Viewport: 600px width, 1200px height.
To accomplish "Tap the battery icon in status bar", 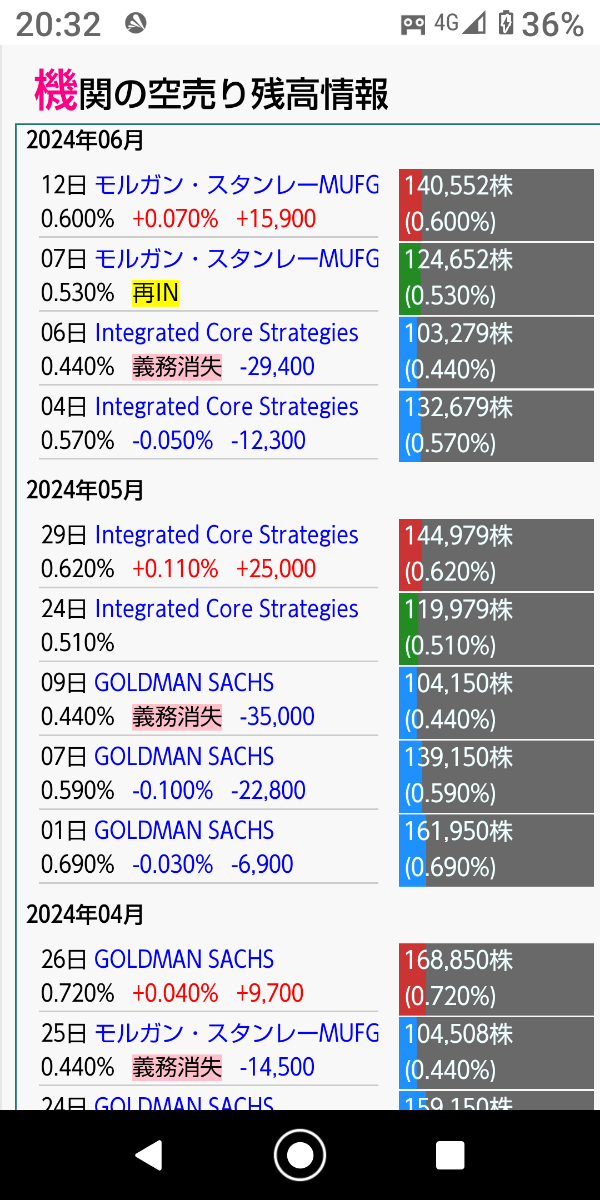I will [x=506, y=24].
